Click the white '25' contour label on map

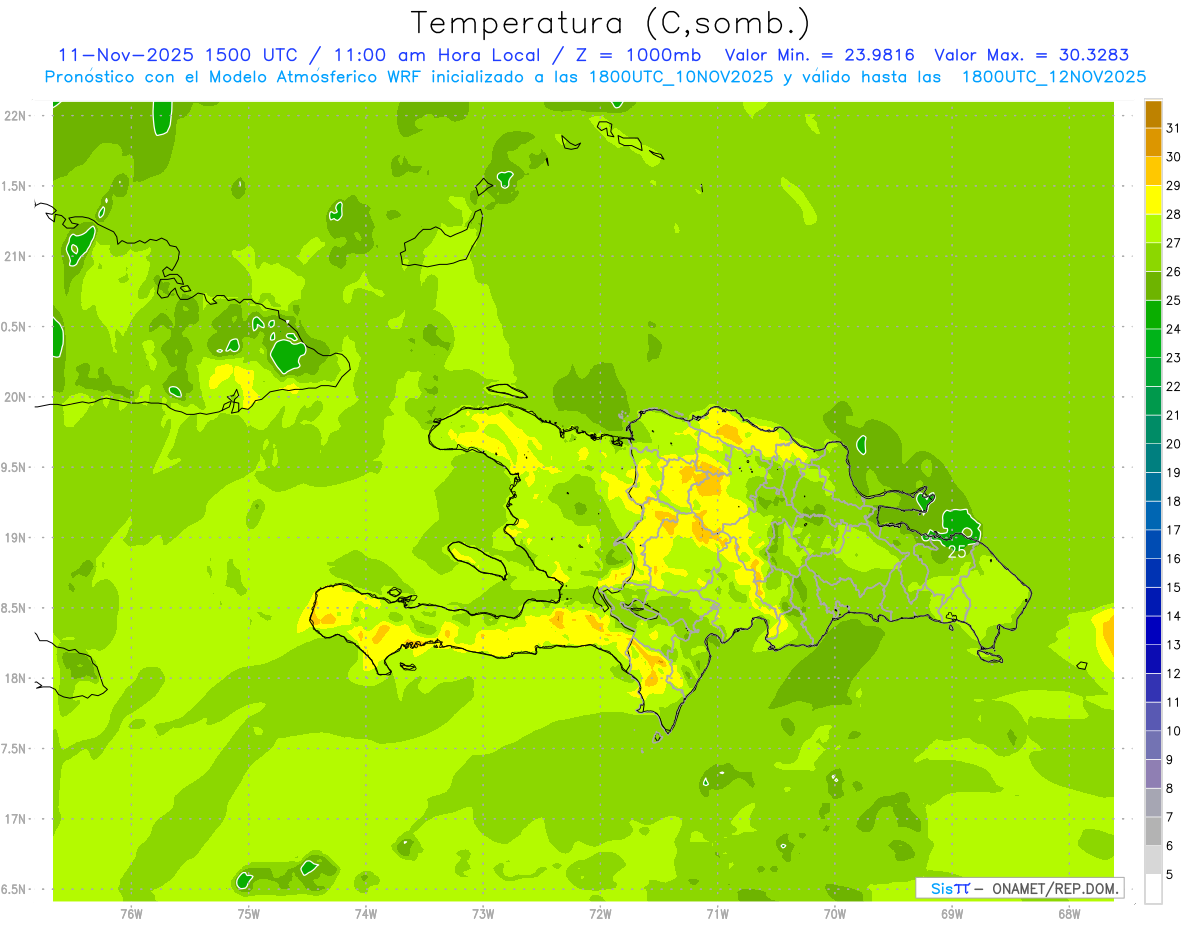[x=957, y=551]
